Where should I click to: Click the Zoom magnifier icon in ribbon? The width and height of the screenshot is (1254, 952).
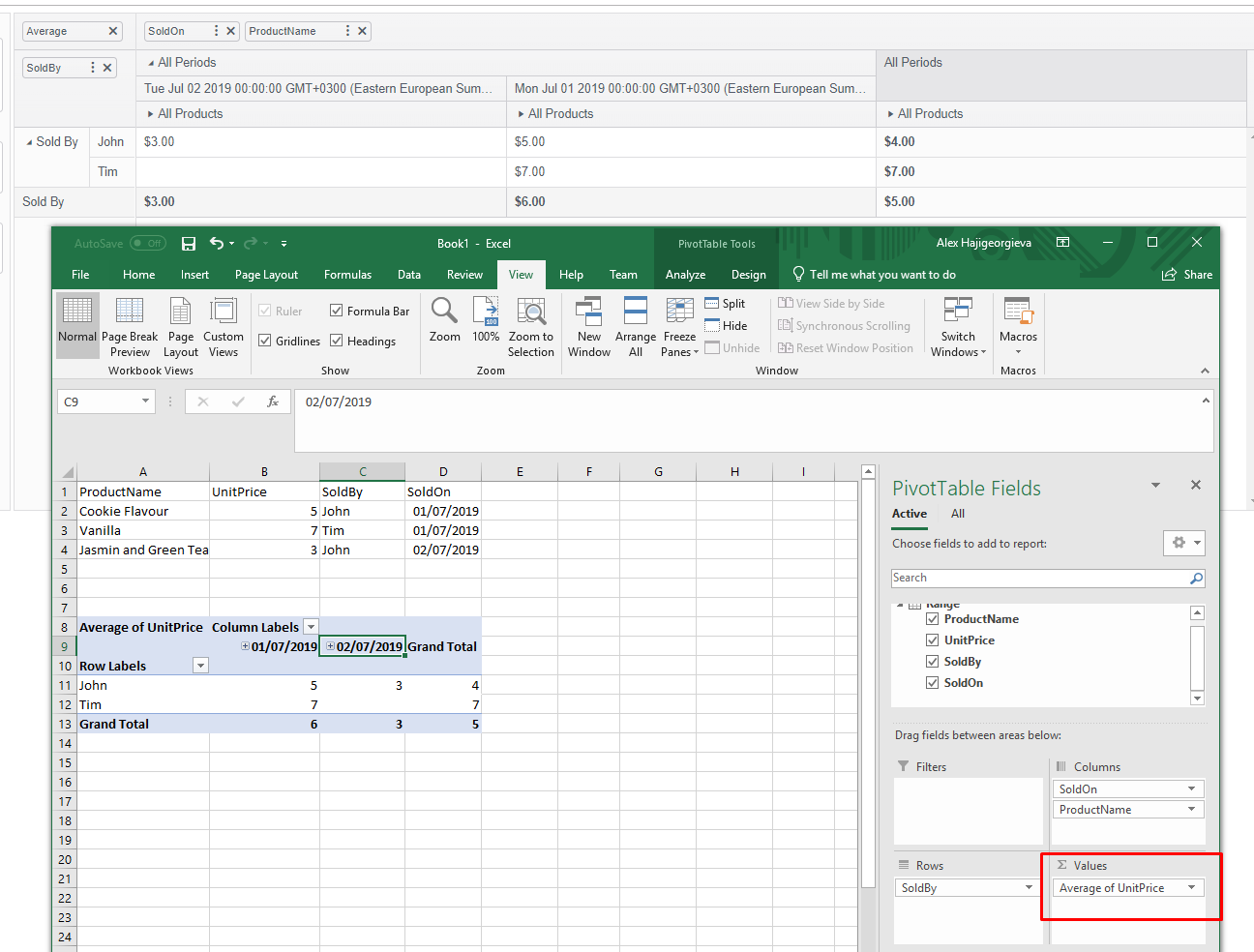tap(444, 311)
